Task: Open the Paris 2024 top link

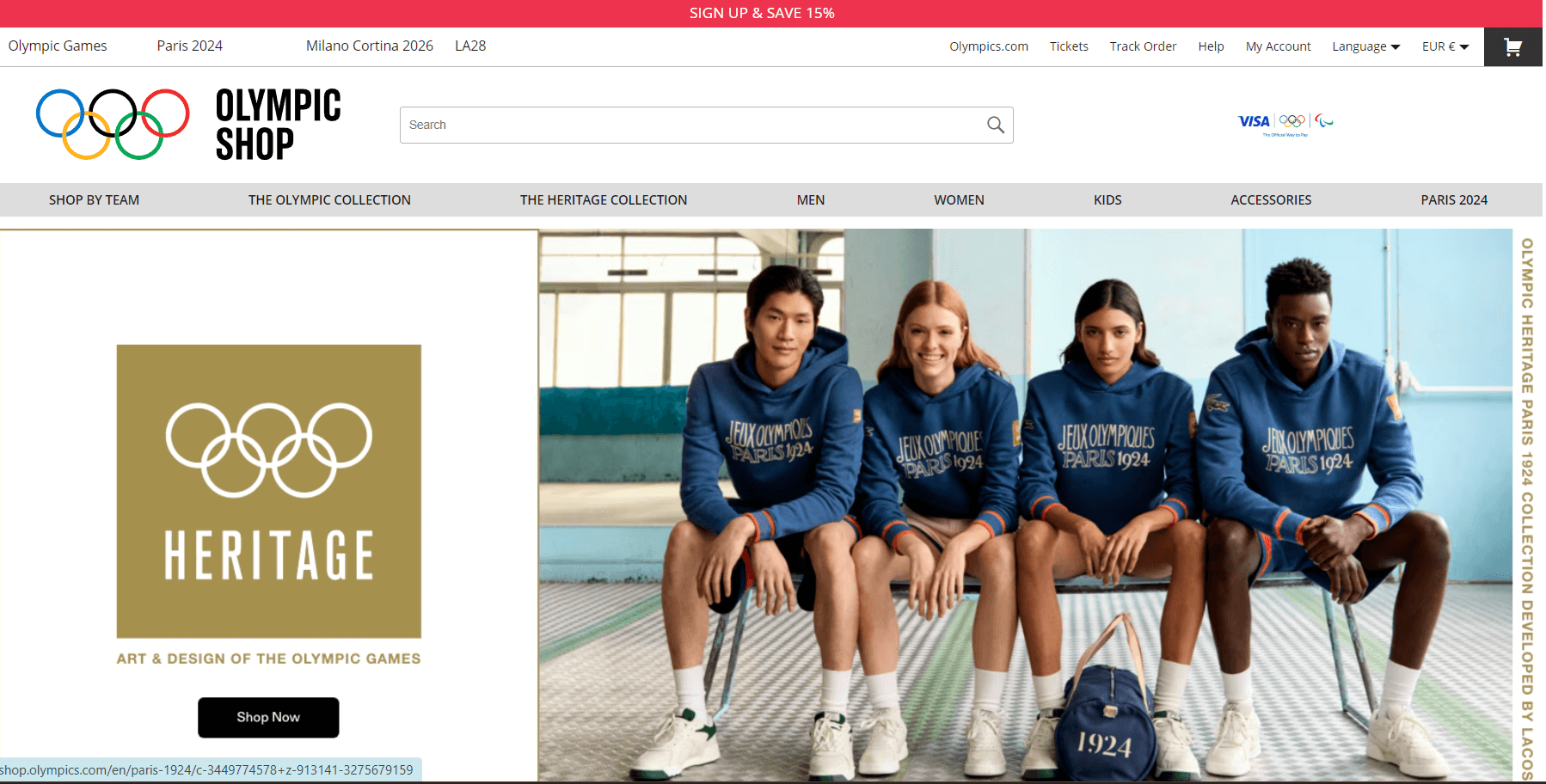Action: (x=189, y=46)
